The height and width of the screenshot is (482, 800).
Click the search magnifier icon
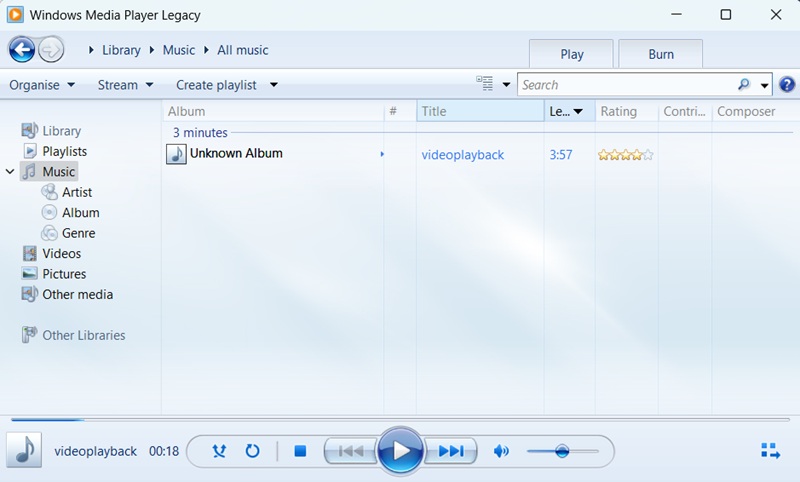click(744, 84)
